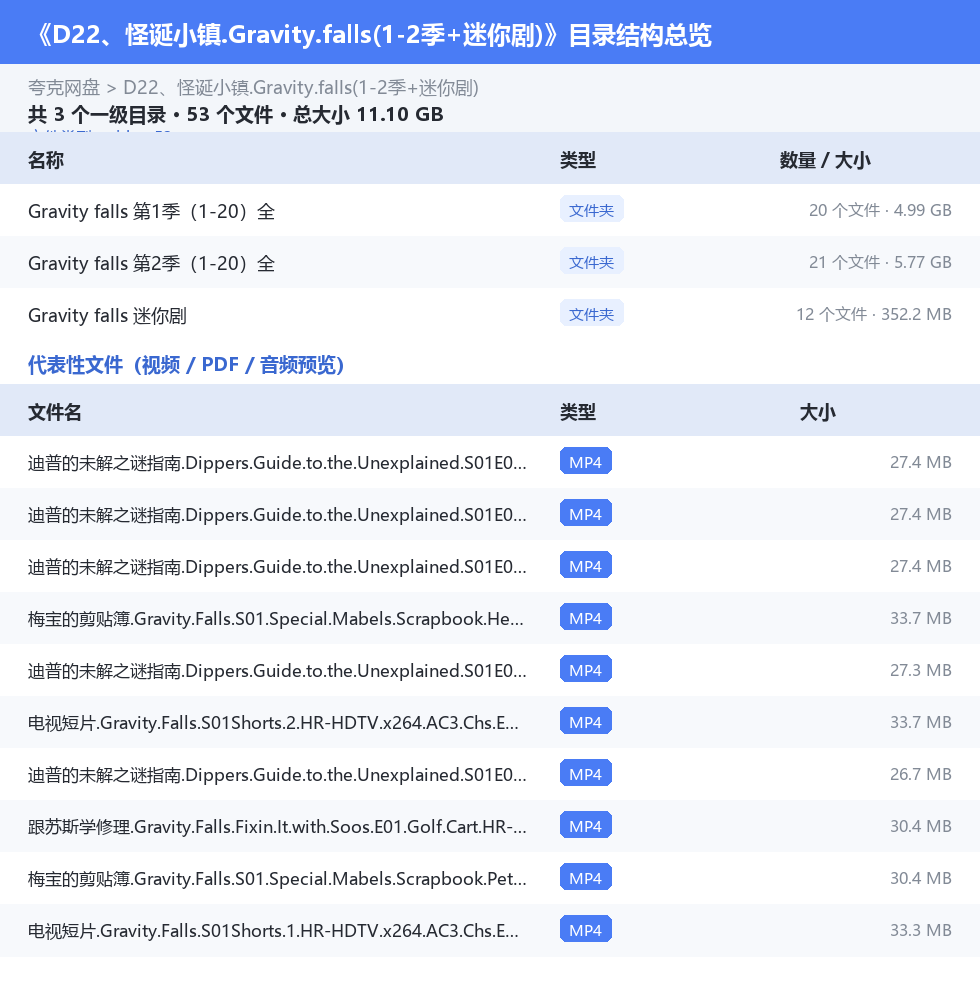Click 文件夹 badge in the 第1季 row

point(591,210)
